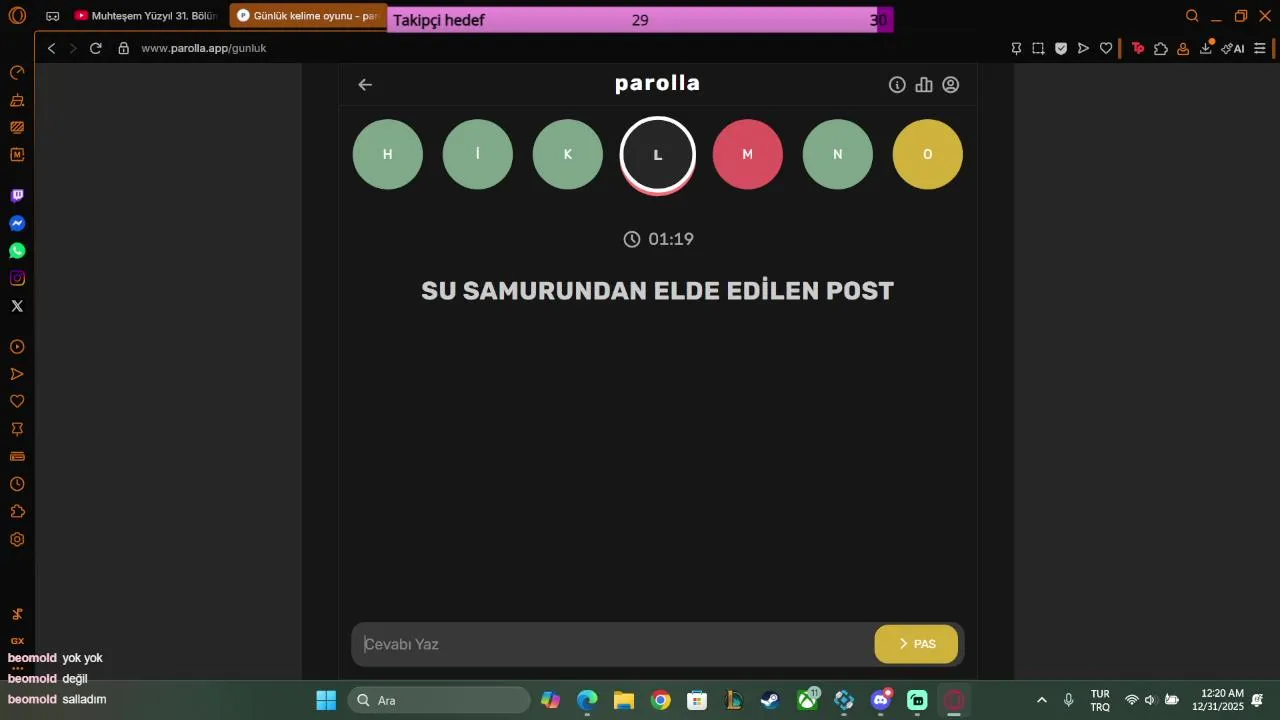Open Twitch in the sidebar
The height and width of the screenshot is (720, 1280).
(17, 196)
